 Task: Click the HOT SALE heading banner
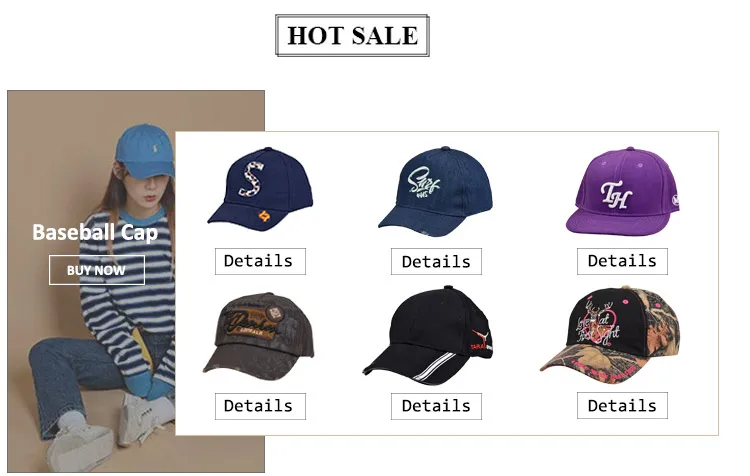point(353,35)
